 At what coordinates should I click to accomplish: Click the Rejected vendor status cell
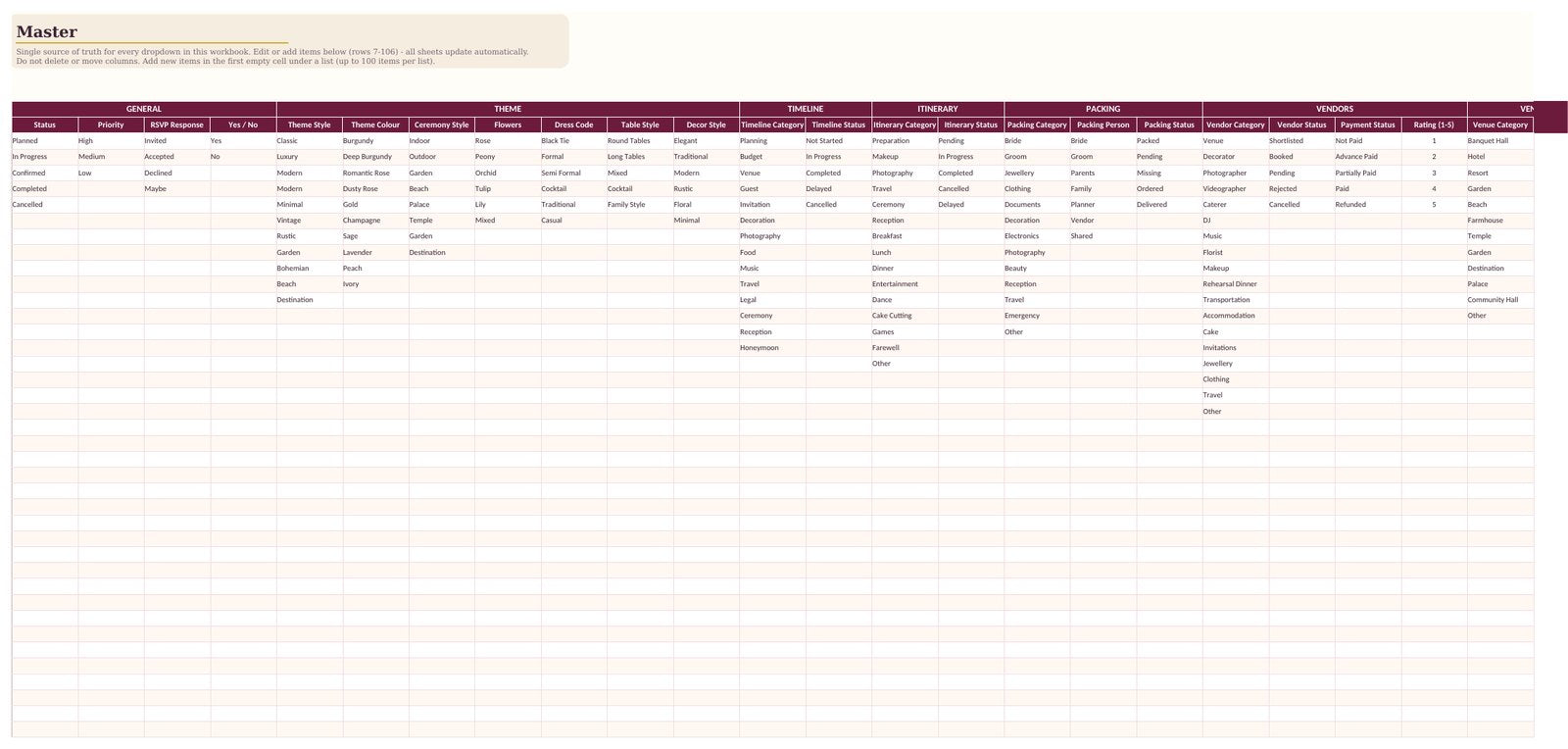[x=1301, y=189]
